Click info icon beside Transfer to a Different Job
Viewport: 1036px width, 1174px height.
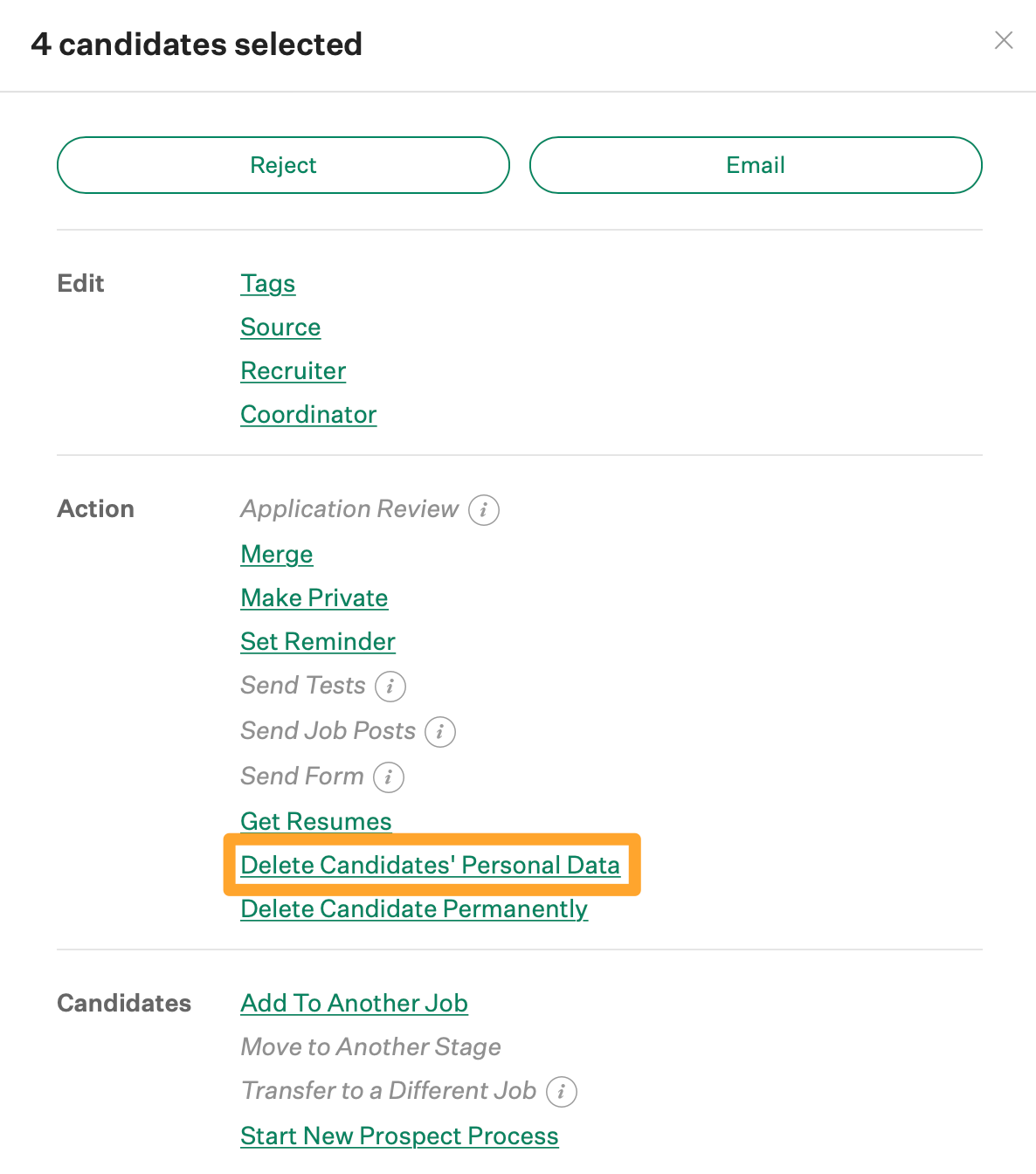(562, 1092)
